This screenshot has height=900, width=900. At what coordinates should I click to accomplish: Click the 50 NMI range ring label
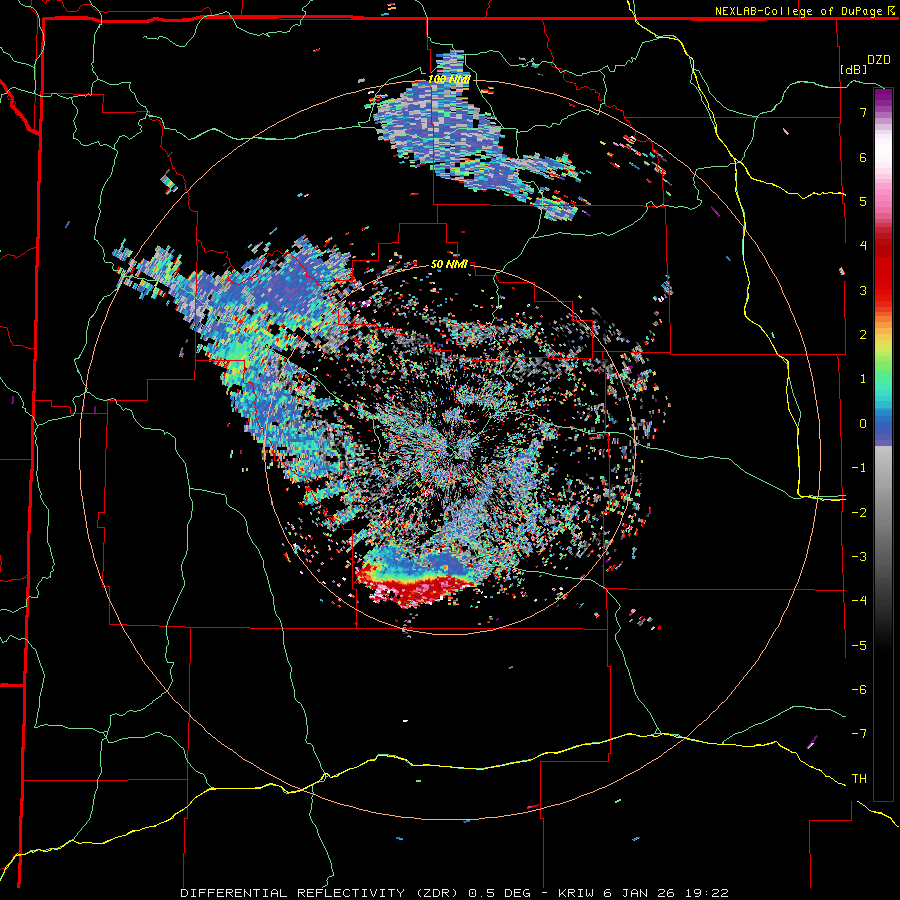click(449, 264)
